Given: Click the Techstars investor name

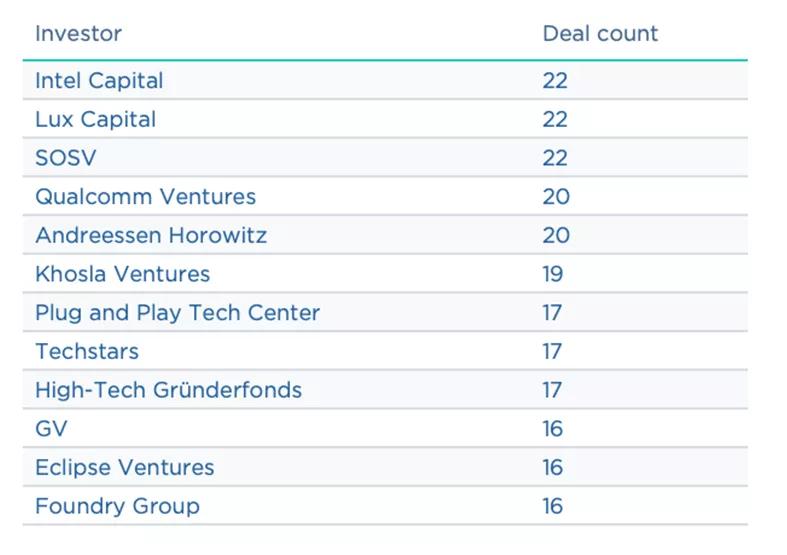Looking at the screenshot, I should (x=87, y=352).
